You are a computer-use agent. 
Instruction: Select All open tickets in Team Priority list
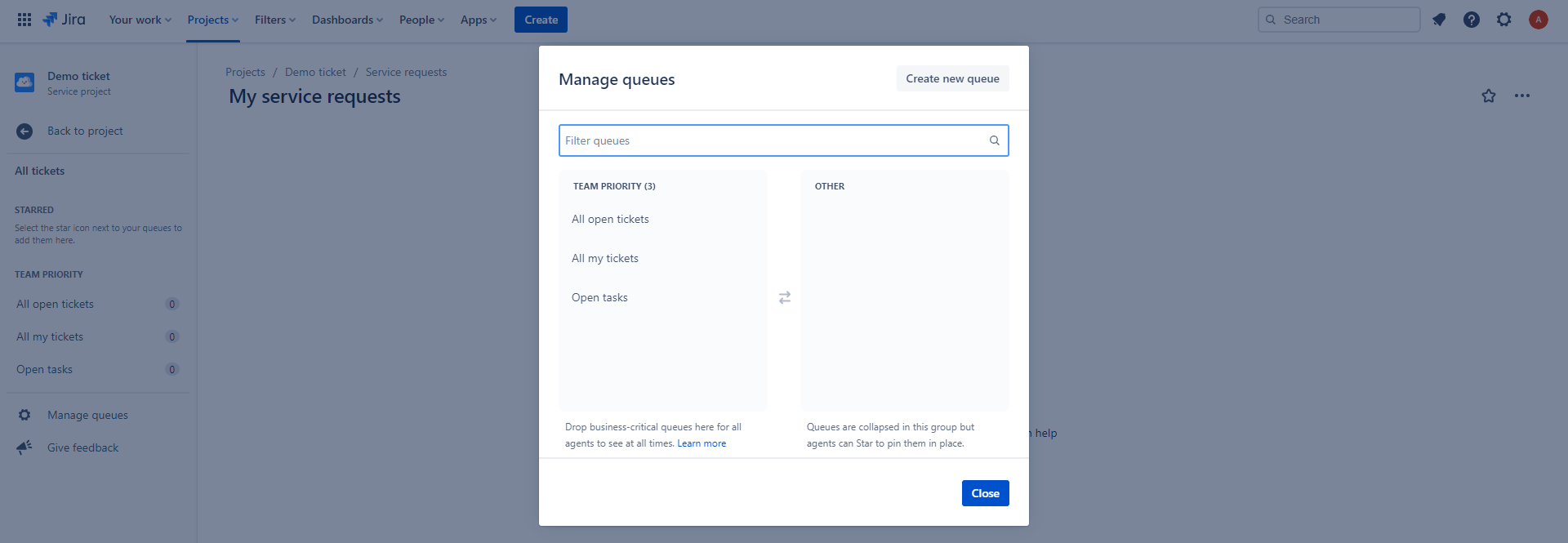click(x=610, y=220)
